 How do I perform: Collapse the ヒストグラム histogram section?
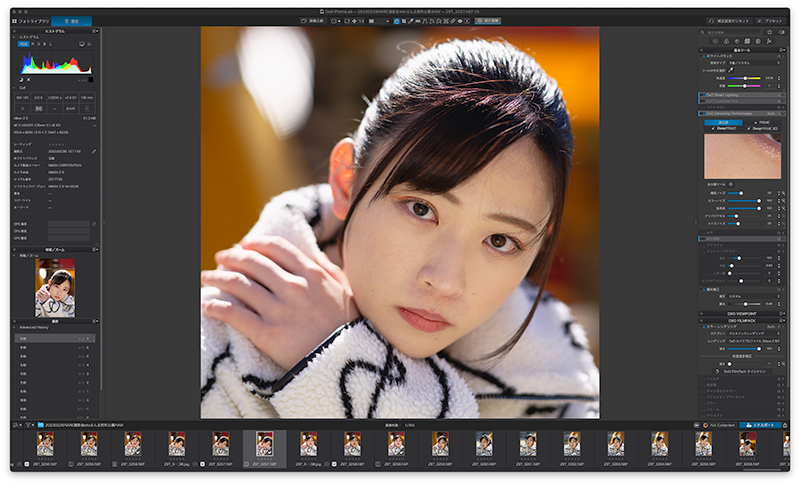14,37
